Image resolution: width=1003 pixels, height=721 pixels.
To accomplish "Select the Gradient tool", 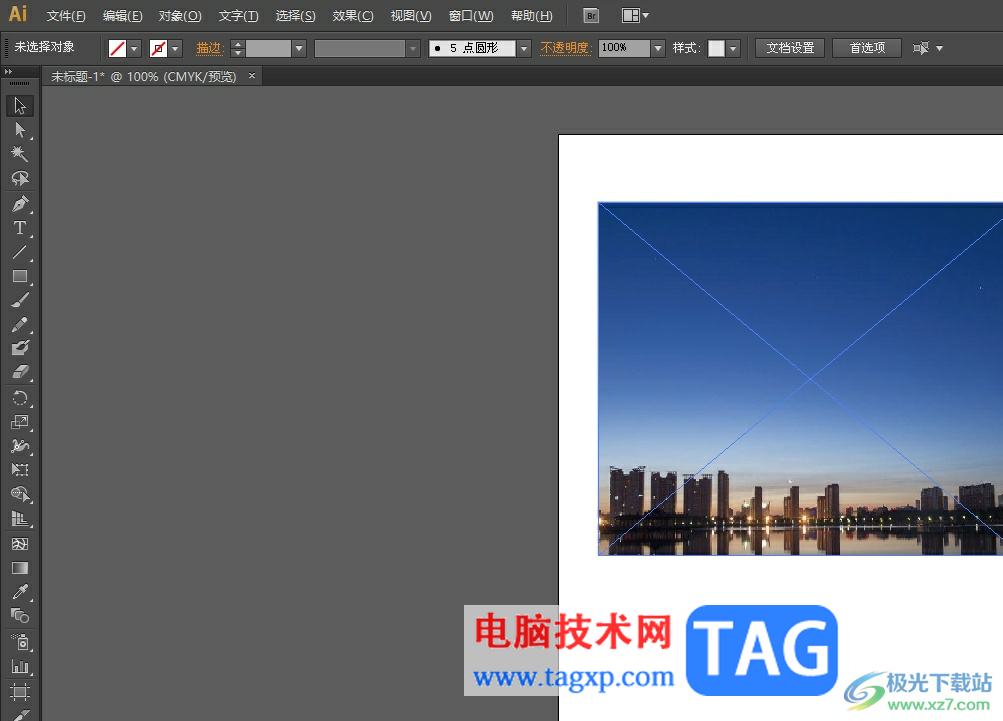I will pyautogui.click(x=20, y=568).
